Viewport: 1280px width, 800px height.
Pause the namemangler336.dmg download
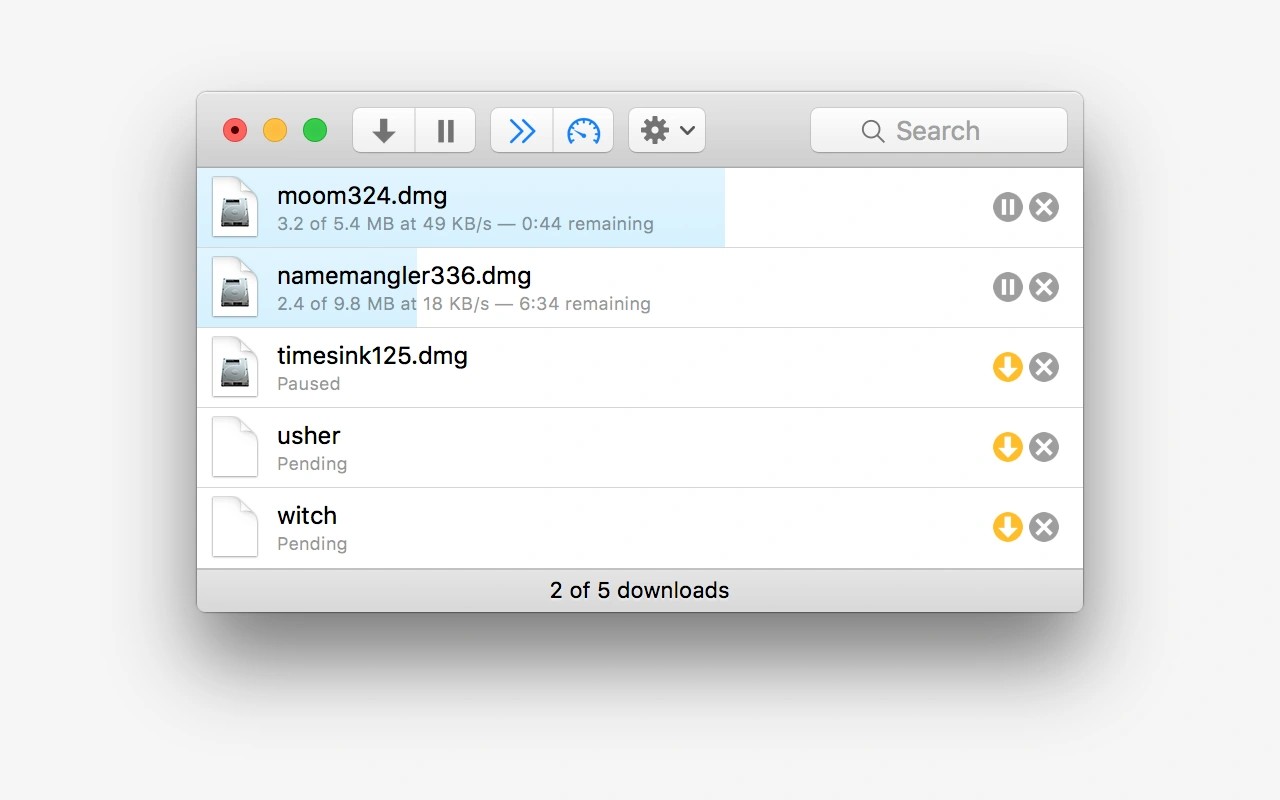tap(1007, 287)
